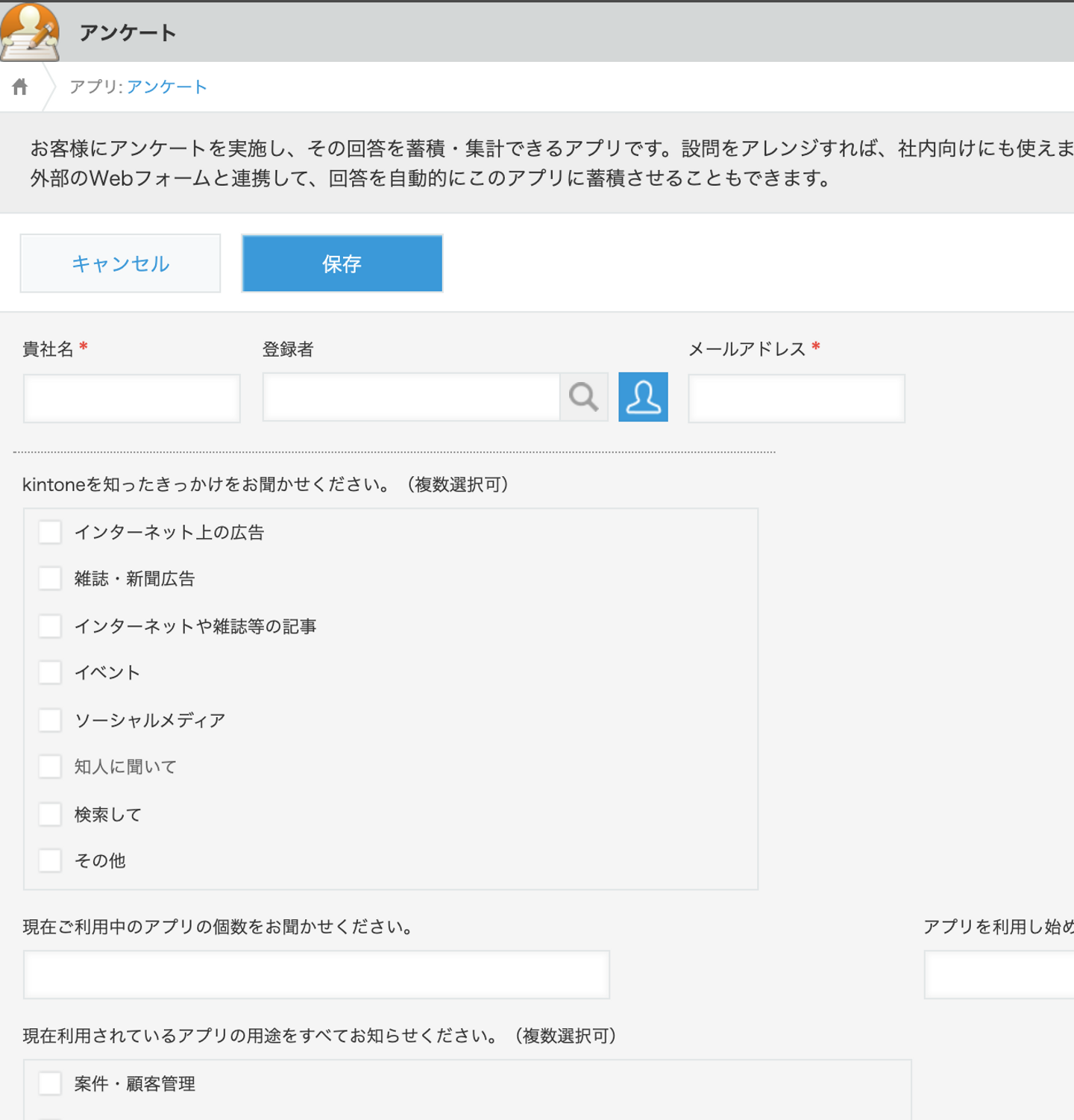Click into the 登録者 text field
1074x1120 pixels.
[x=411, y=397]
